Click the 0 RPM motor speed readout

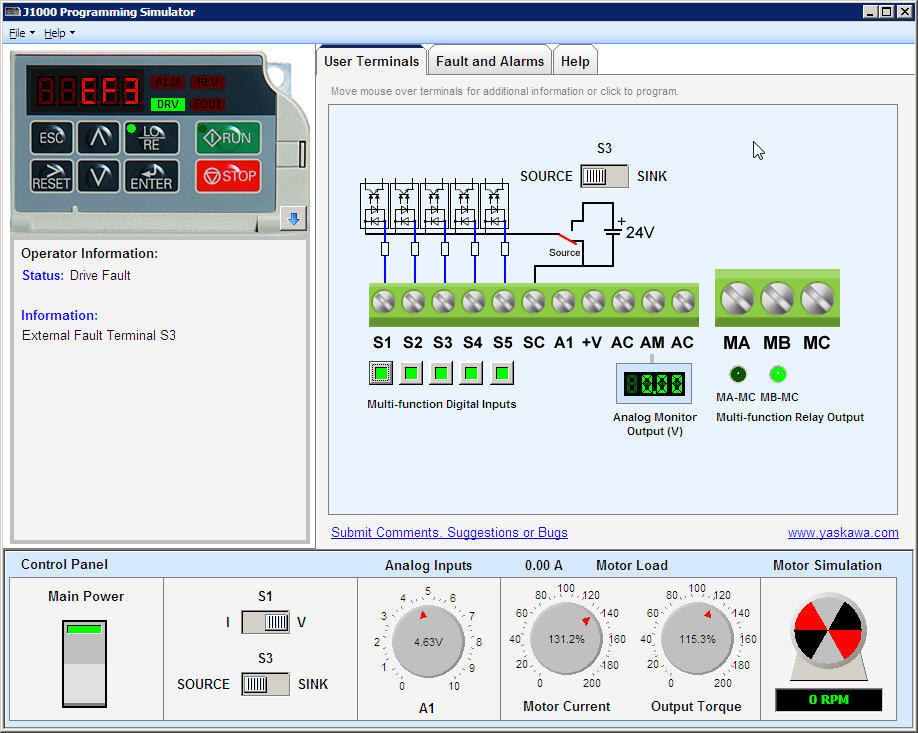[x=828, y=700]
